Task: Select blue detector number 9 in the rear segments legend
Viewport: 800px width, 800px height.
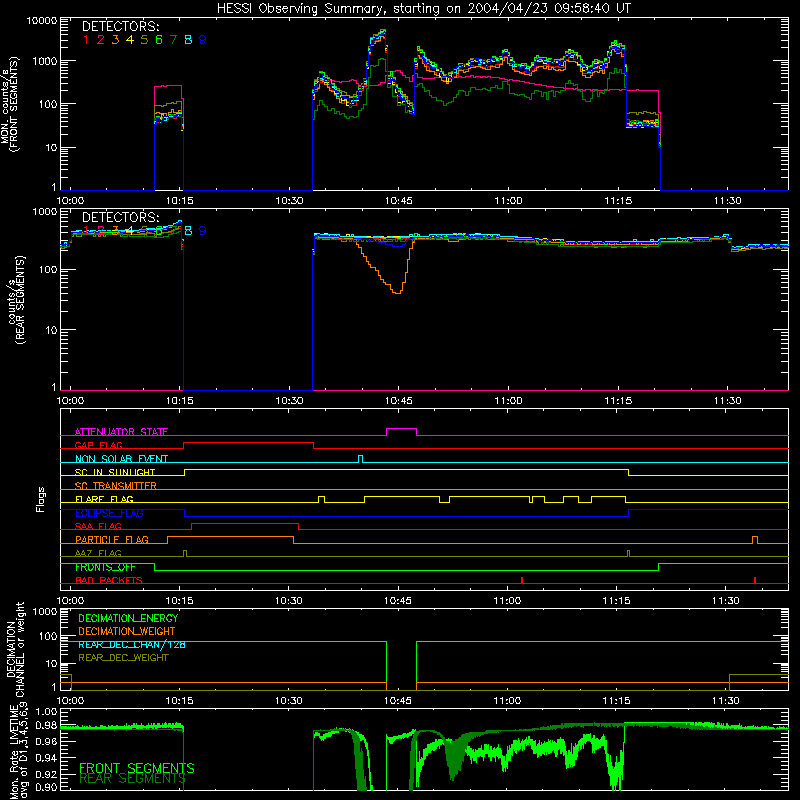Action: click(203, 231)
